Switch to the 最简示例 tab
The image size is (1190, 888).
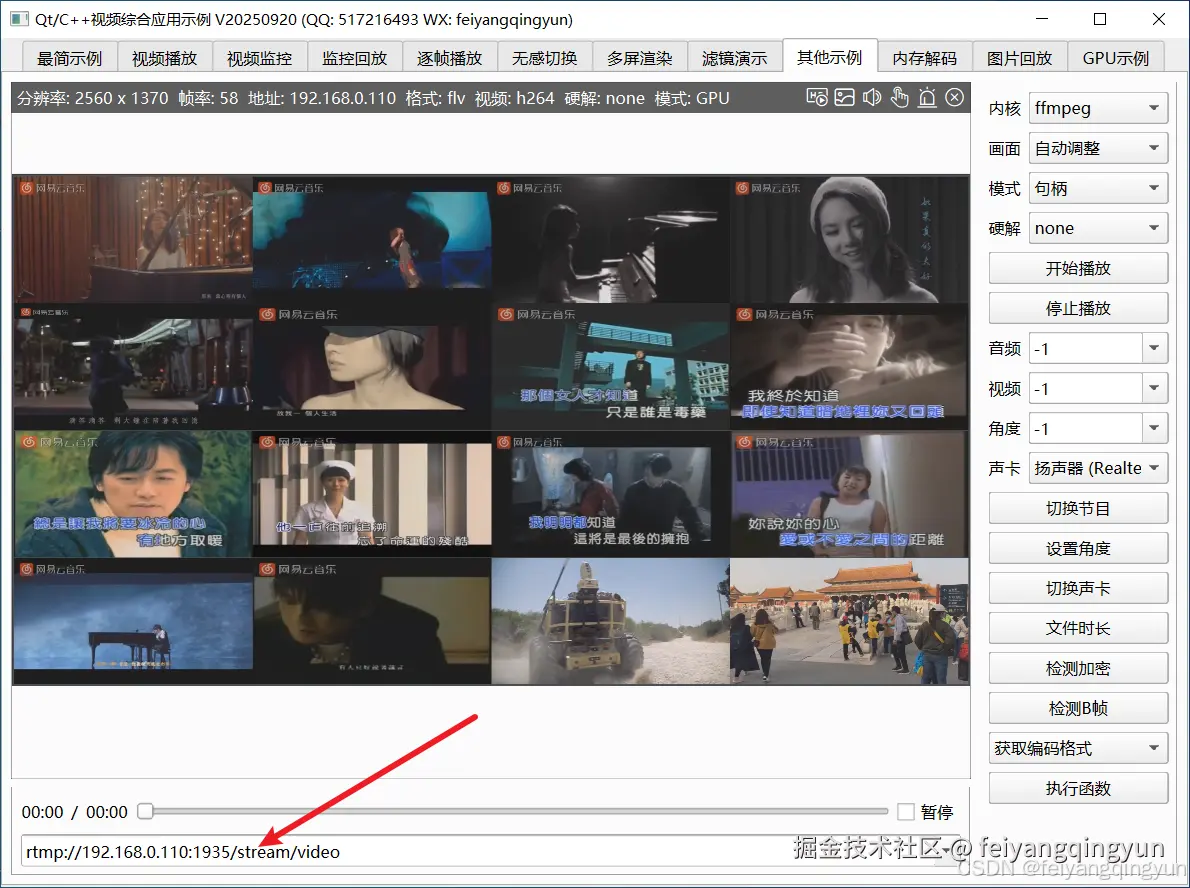coord(69,58)
